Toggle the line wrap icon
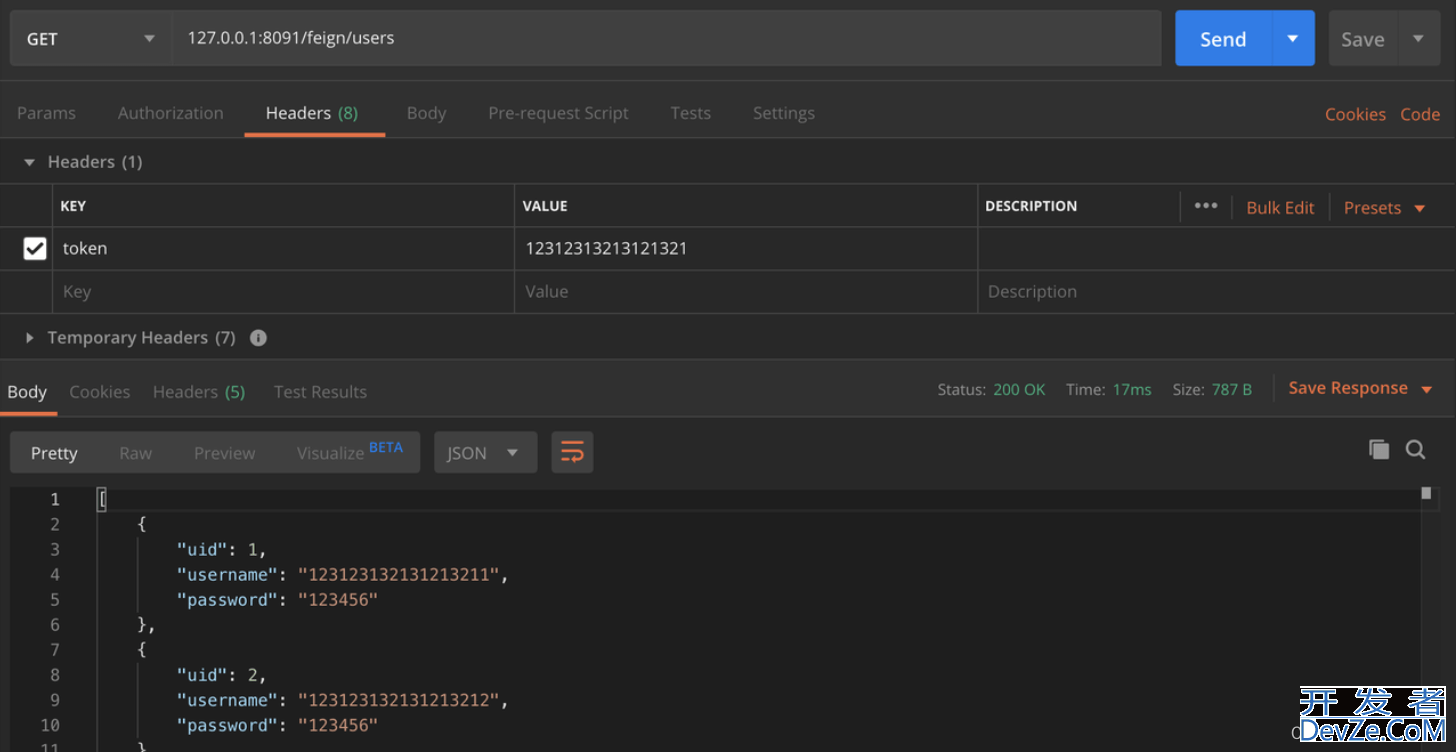Screen dimensions: 1456x752 tap(572, 453)
